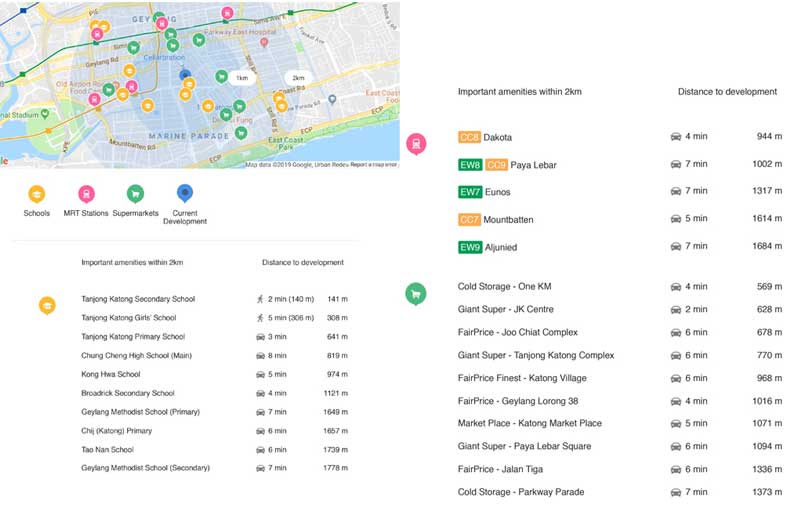Select Geylang Methodist School (Primary) entry

pyautogui.click(x=140, y=412)
